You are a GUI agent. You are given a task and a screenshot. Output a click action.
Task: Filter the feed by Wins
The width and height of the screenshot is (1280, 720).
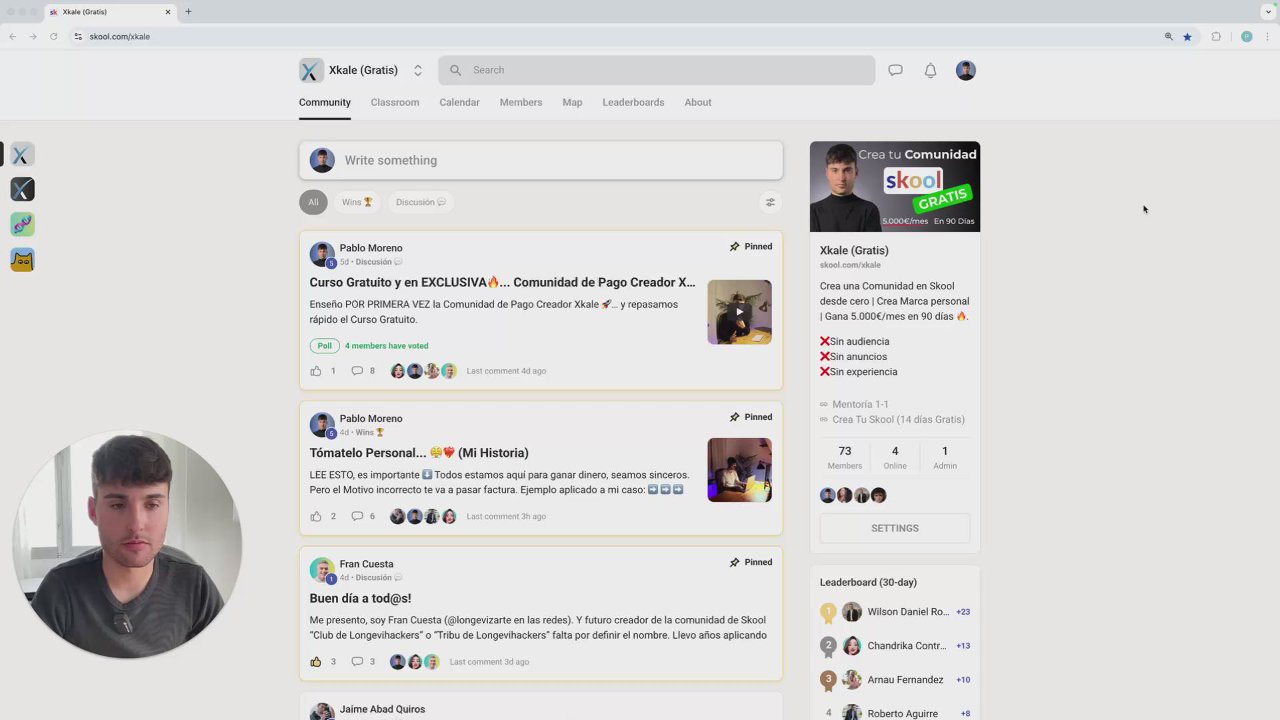[357, 202]
